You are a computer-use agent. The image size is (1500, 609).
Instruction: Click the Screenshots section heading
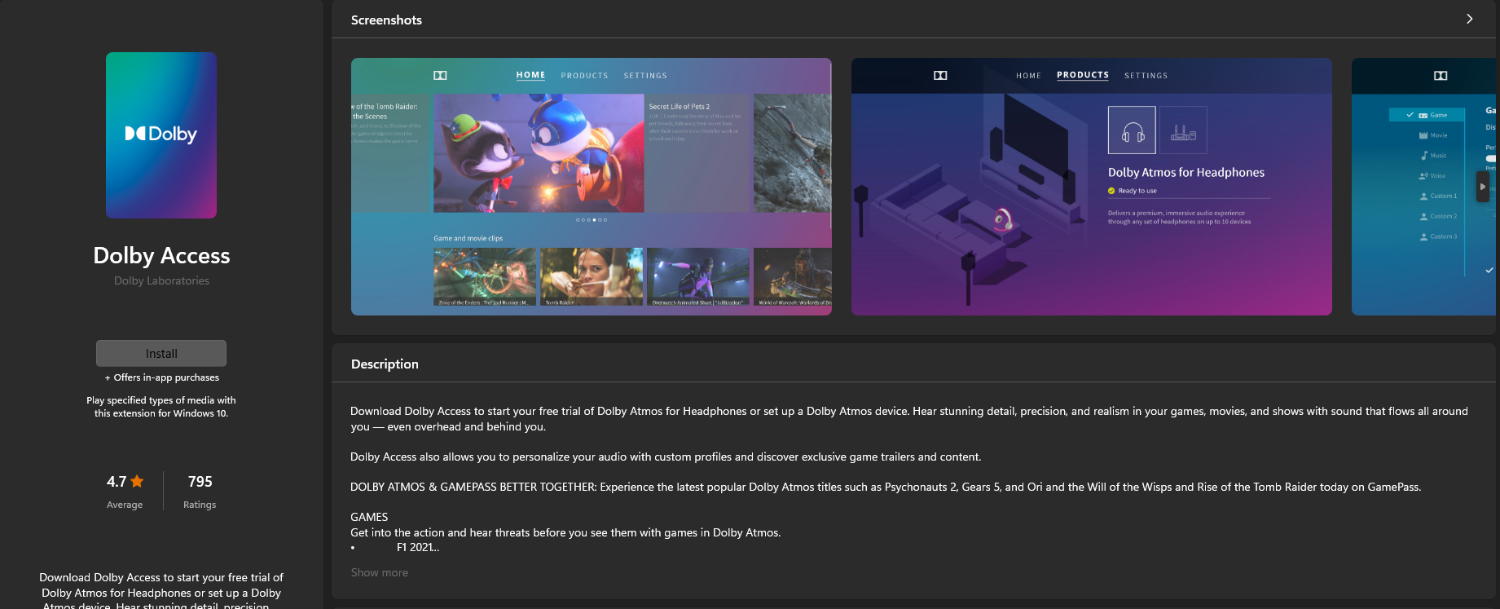pyautogui.click(x=386, y=20)
